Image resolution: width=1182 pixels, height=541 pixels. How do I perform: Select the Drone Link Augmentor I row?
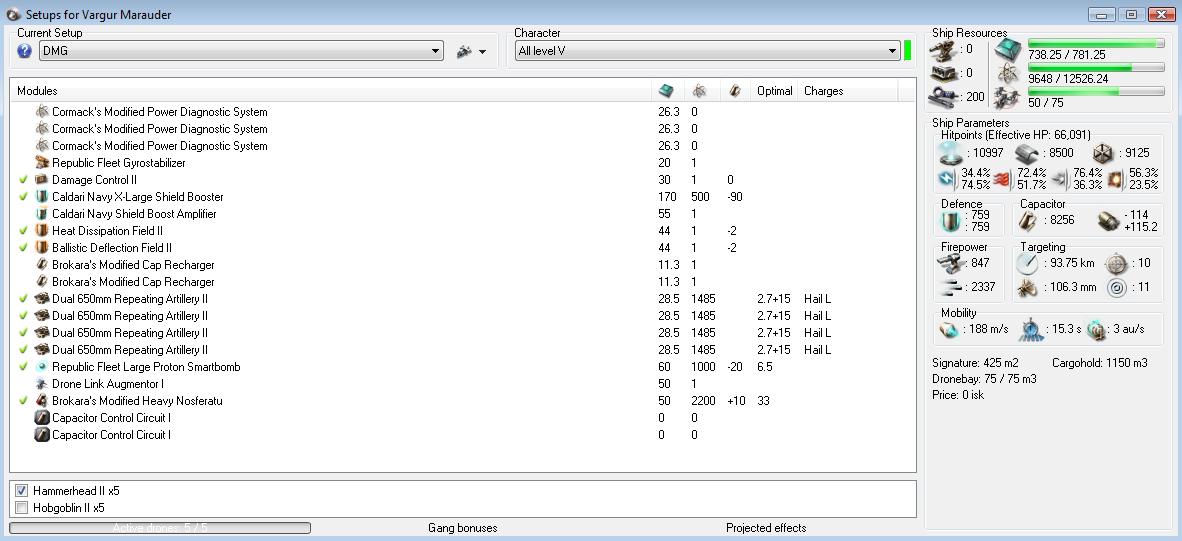[x=463, y=384]
